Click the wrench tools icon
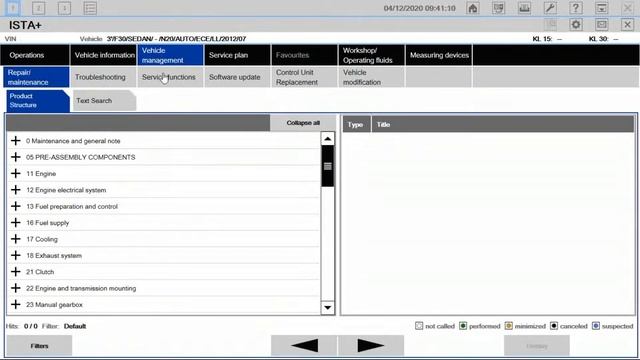This screenshot has height=360, width=640. (550, 8)
